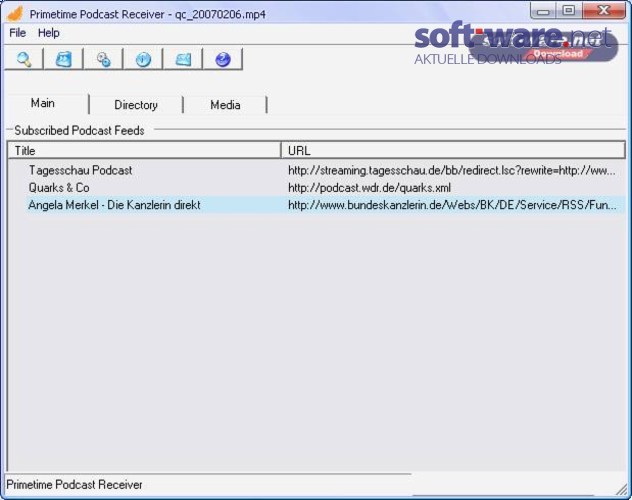Sort feeds by the URL column header

click(x=453, y=150)
